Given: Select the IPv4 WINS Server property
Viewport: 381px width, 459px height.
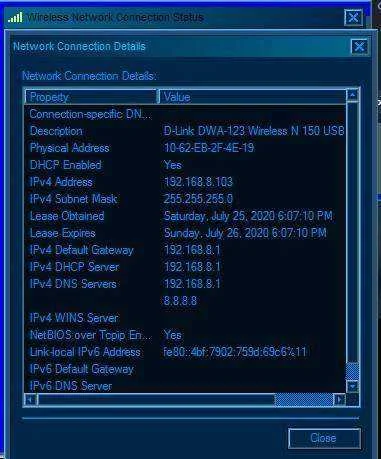Looking at the screenshot, I should click(x=74, y=318).
